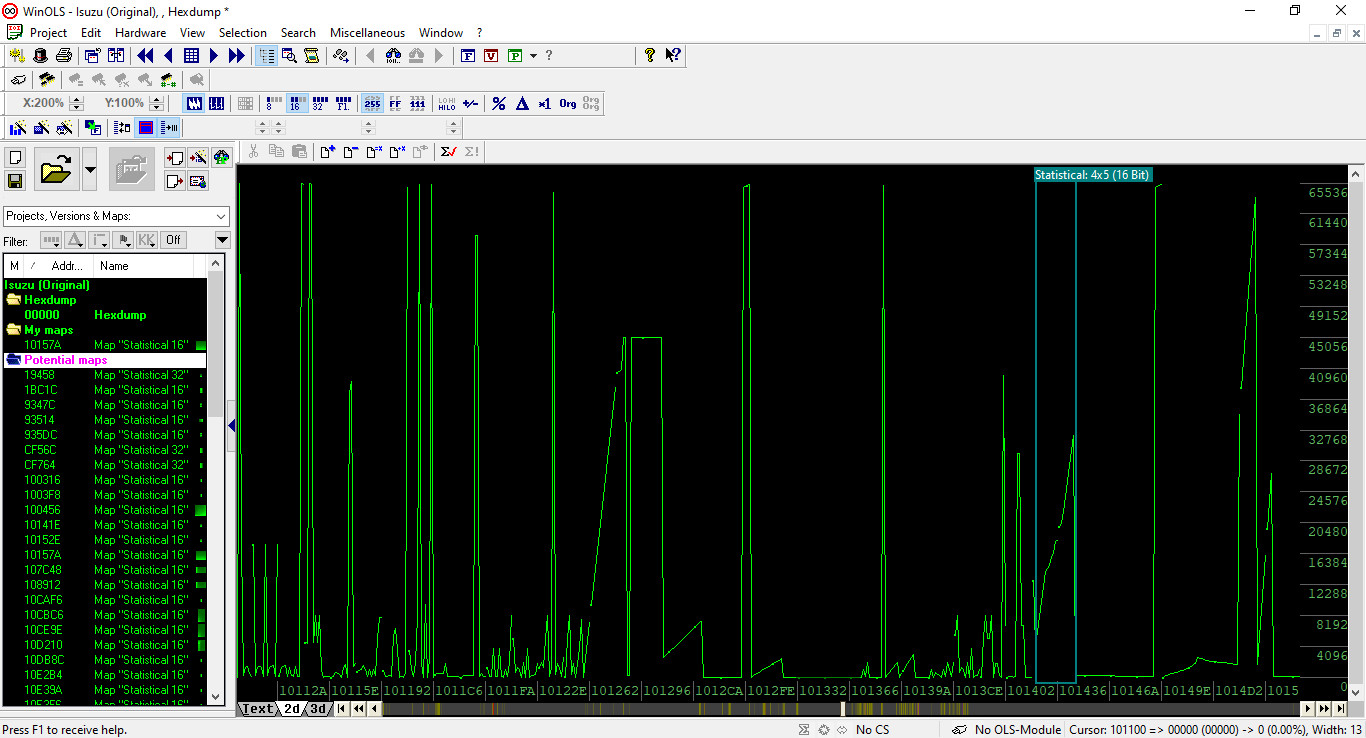Click the yellow question mark help icon
Viewport: 1366px width, 738px height.
[649, 56]
